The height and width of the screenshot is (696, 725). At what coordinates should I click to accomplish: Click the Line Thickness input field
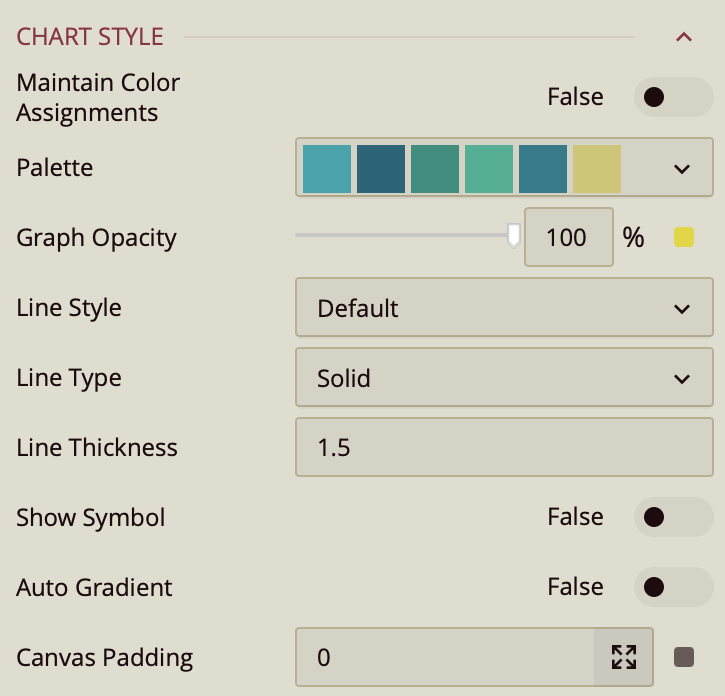click(x=504, y=448)
